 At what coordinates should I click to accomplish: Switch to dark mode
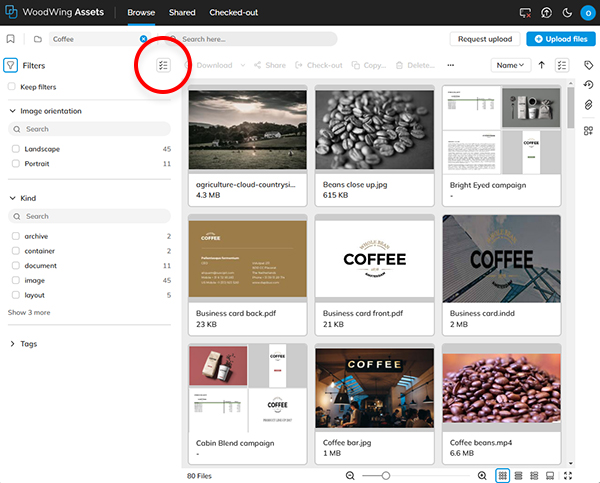(x=567, y=13)
